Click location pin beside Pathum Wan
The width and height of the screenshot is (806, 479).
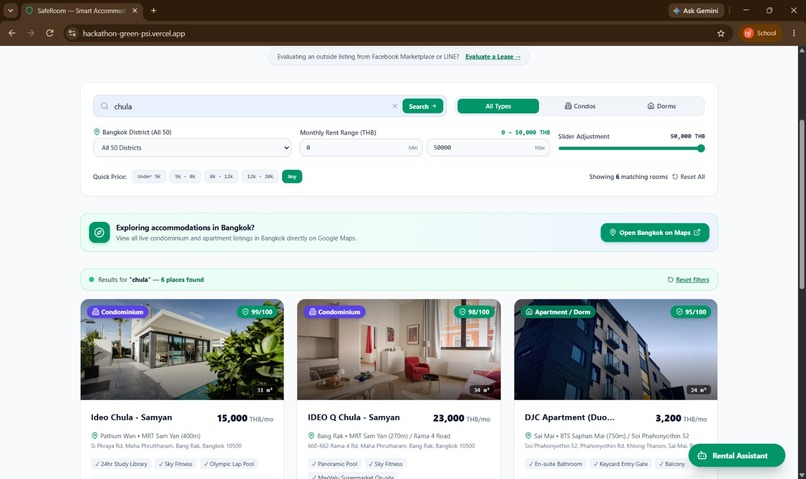[x=95, y=435]
